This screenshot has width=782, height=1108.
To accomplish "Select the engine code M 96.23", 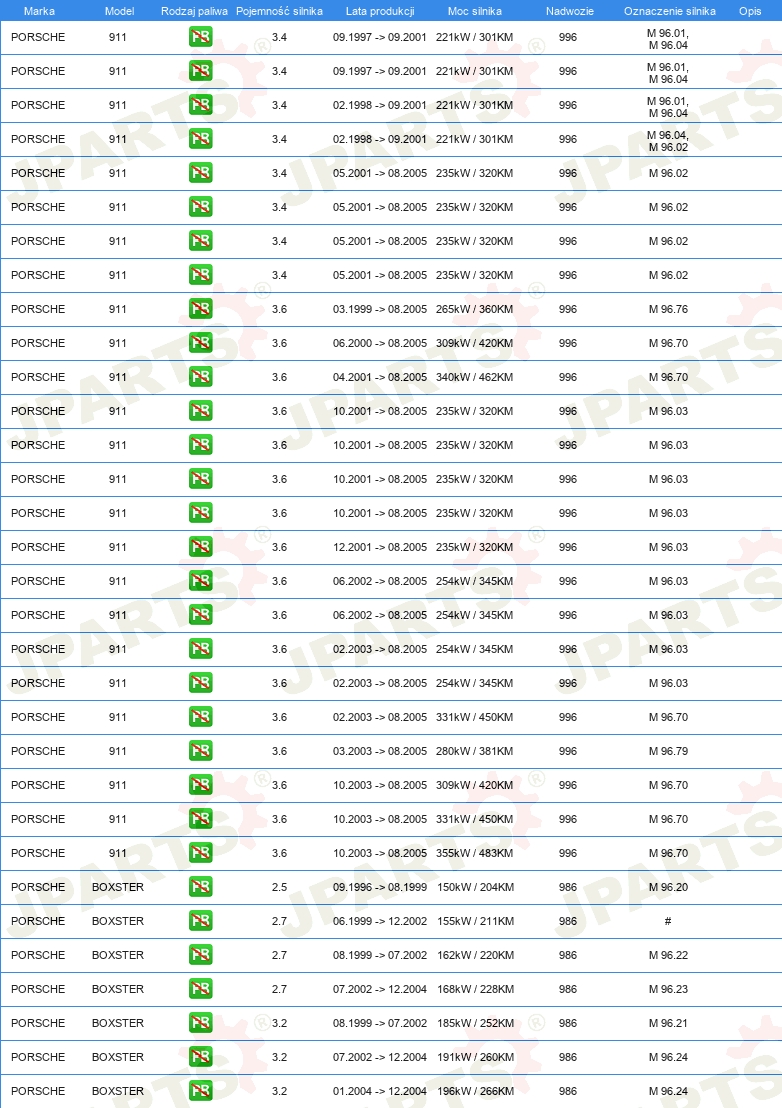I will pyautogui.click(x=668, y=989).
